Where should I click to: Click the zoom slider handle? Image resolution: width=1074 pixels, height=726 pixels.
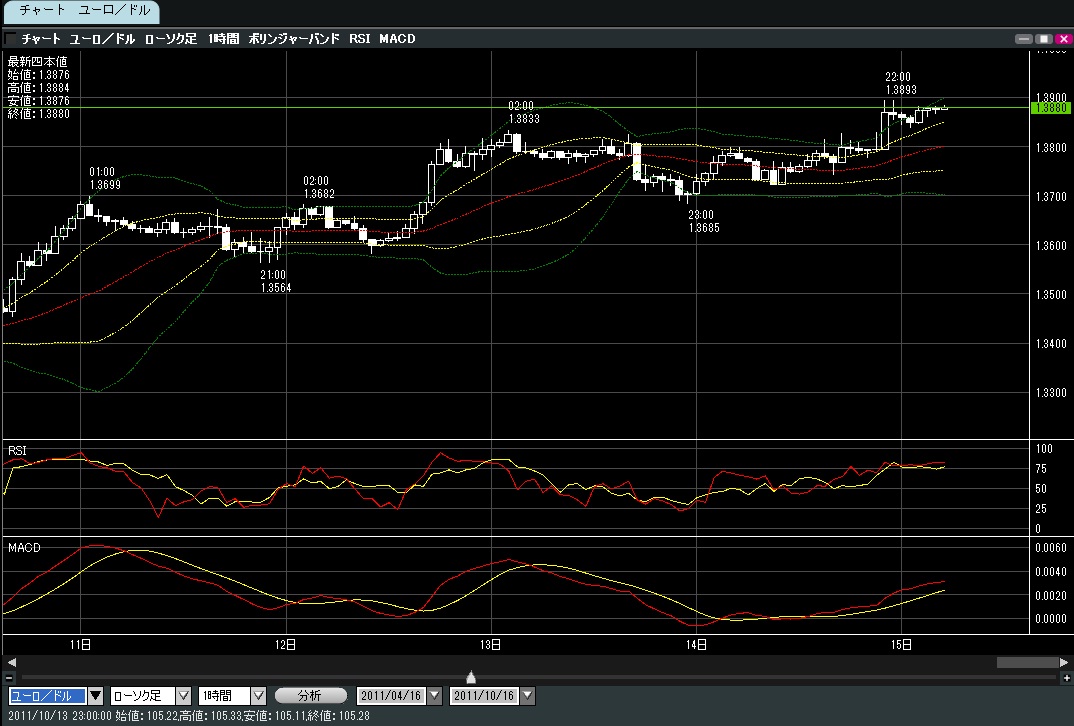pos(471,678)
